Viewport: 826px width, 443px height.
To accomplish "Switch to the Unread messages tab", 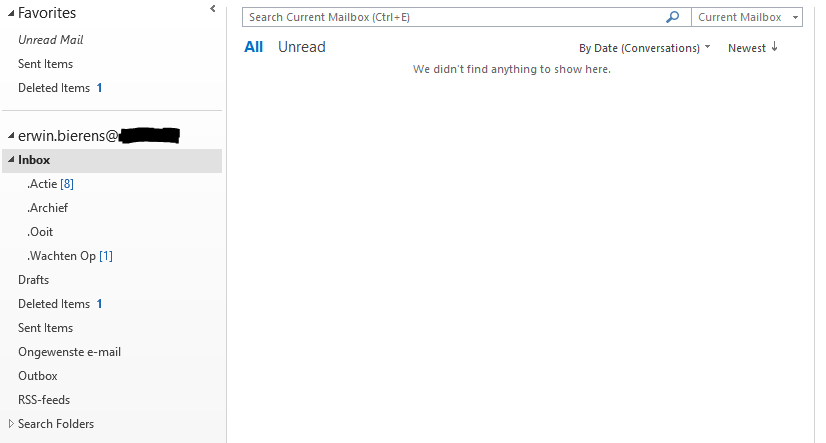I will point(301,47).
